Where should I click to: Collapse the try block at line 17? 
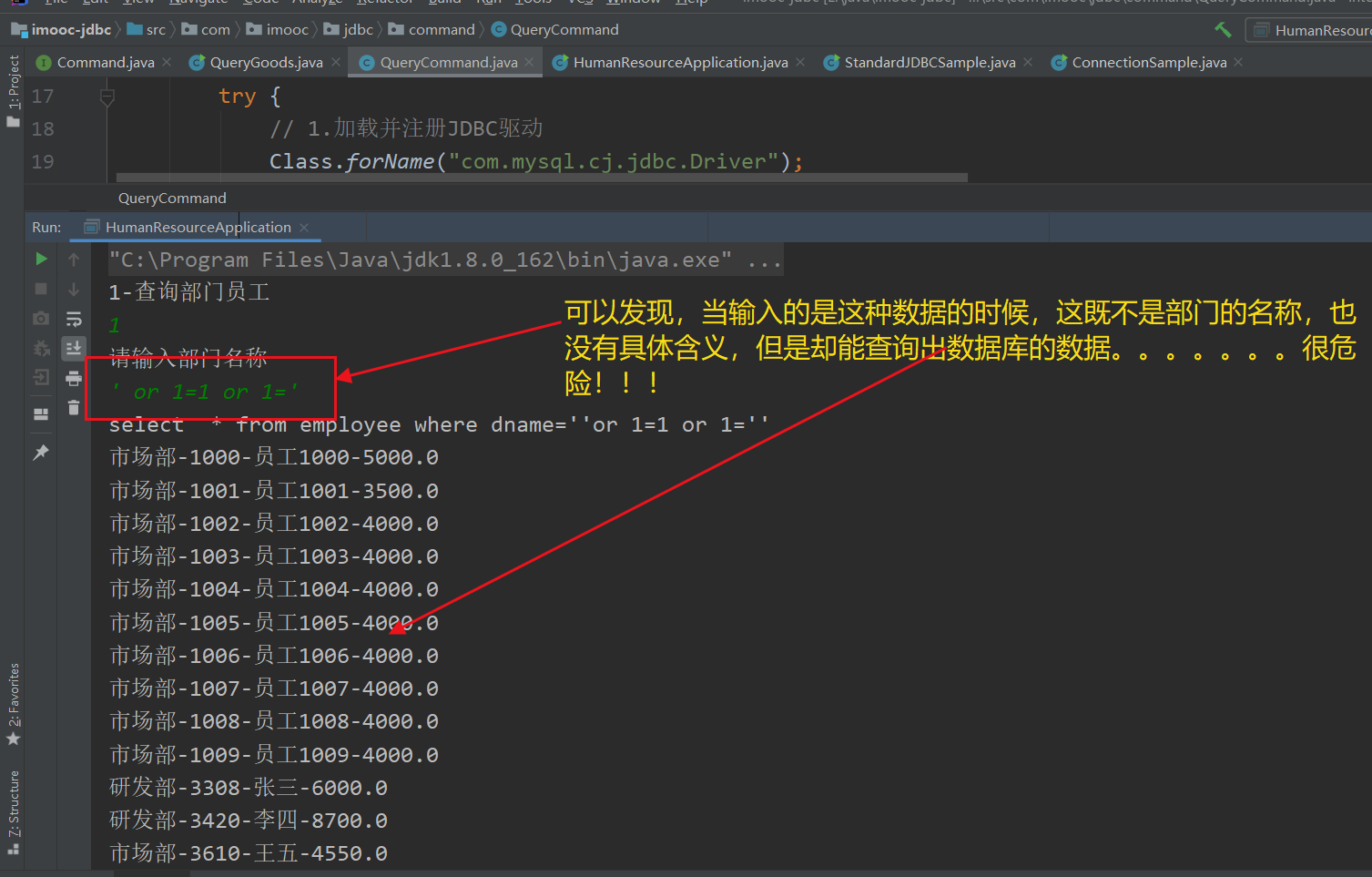click(107, 96)
